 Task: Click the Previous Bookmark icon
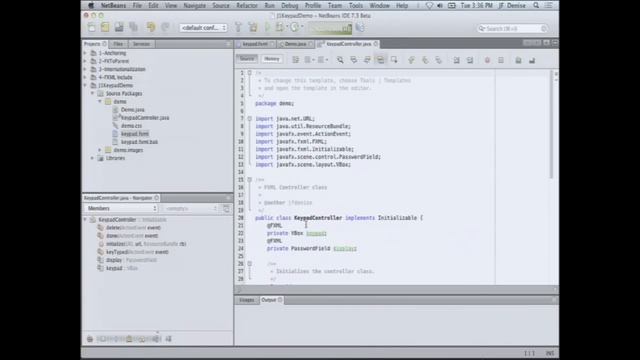(x=411, y=60)
